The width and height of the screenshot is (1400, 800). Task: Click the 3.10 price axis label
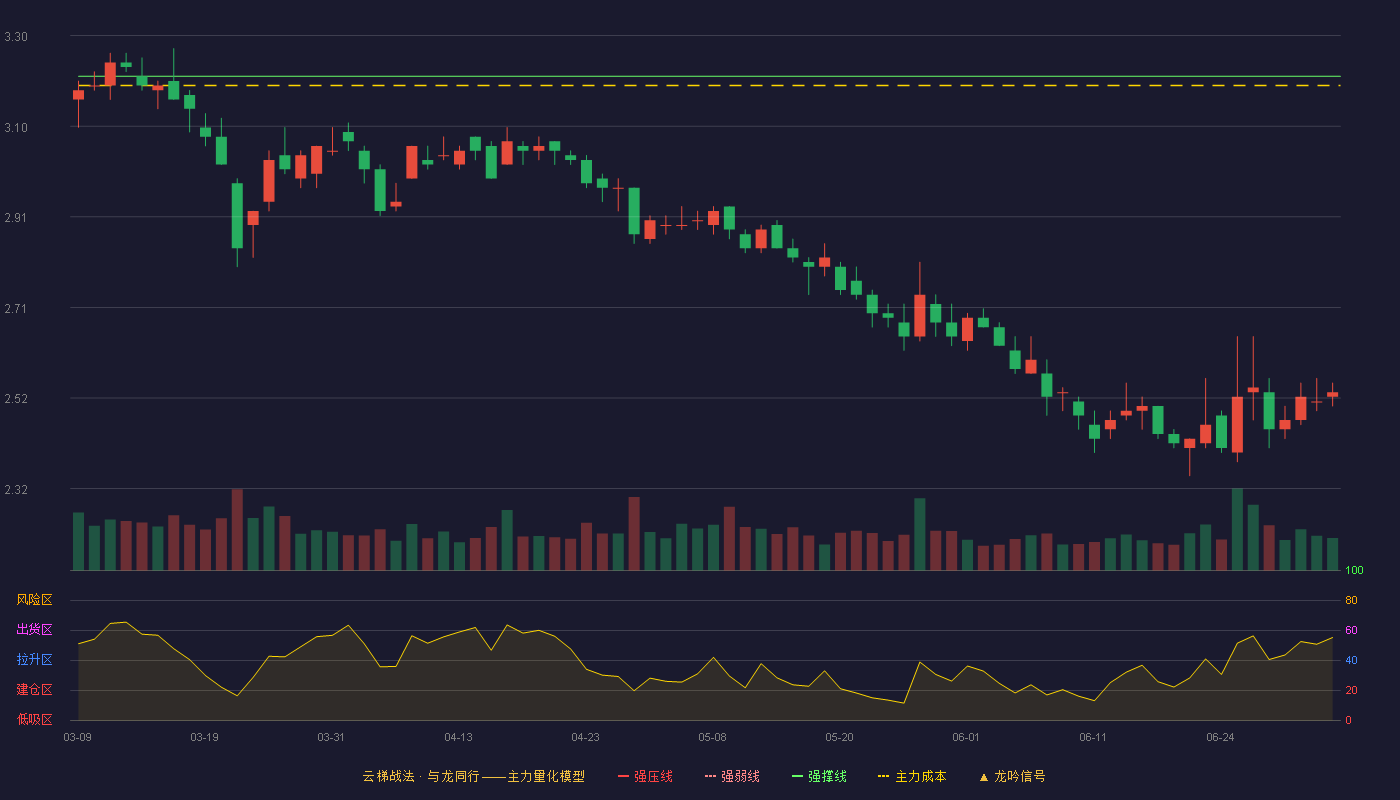tap(16, 127)
